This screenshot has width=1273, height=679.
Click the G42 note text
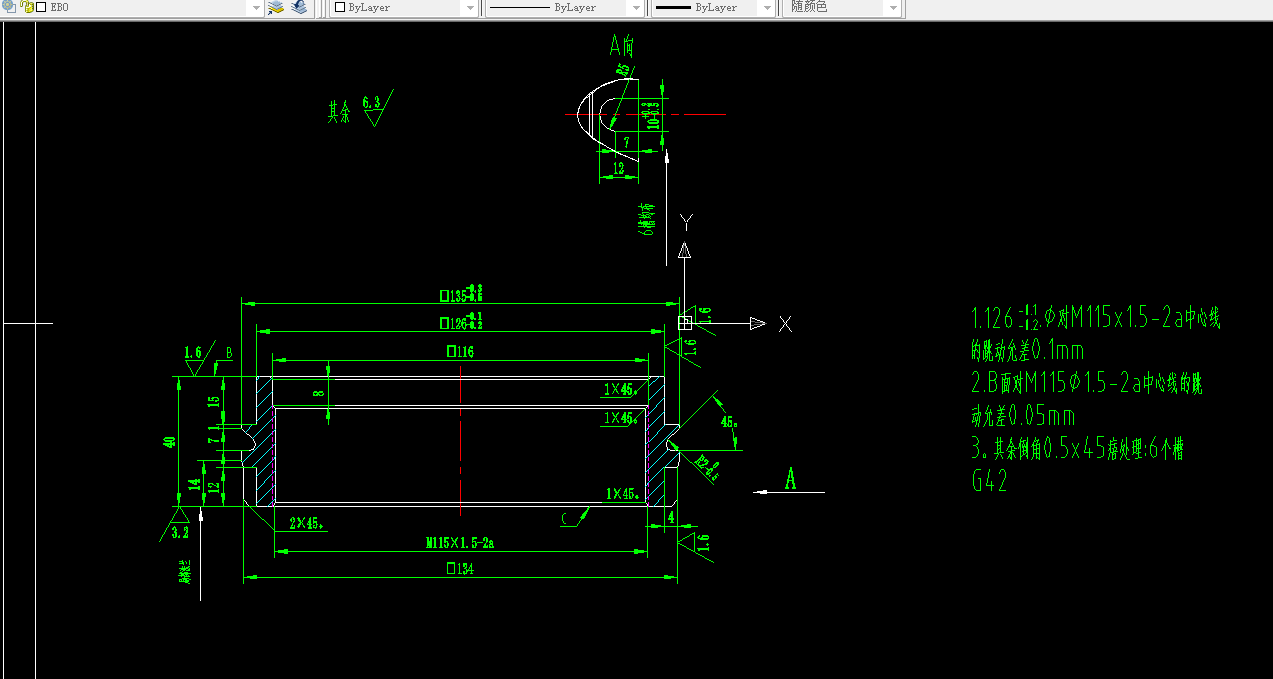pos(989,481)
